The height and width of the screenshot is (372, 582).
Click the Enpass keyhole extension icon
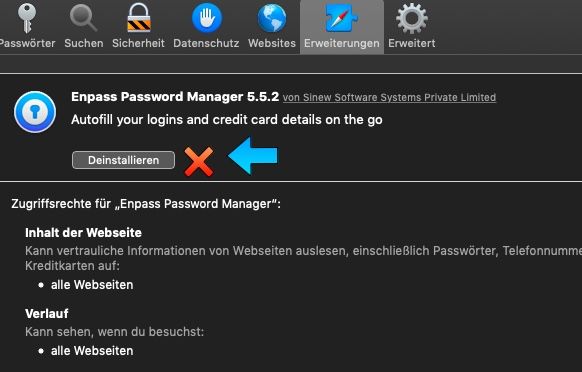(x=35, y=112)
